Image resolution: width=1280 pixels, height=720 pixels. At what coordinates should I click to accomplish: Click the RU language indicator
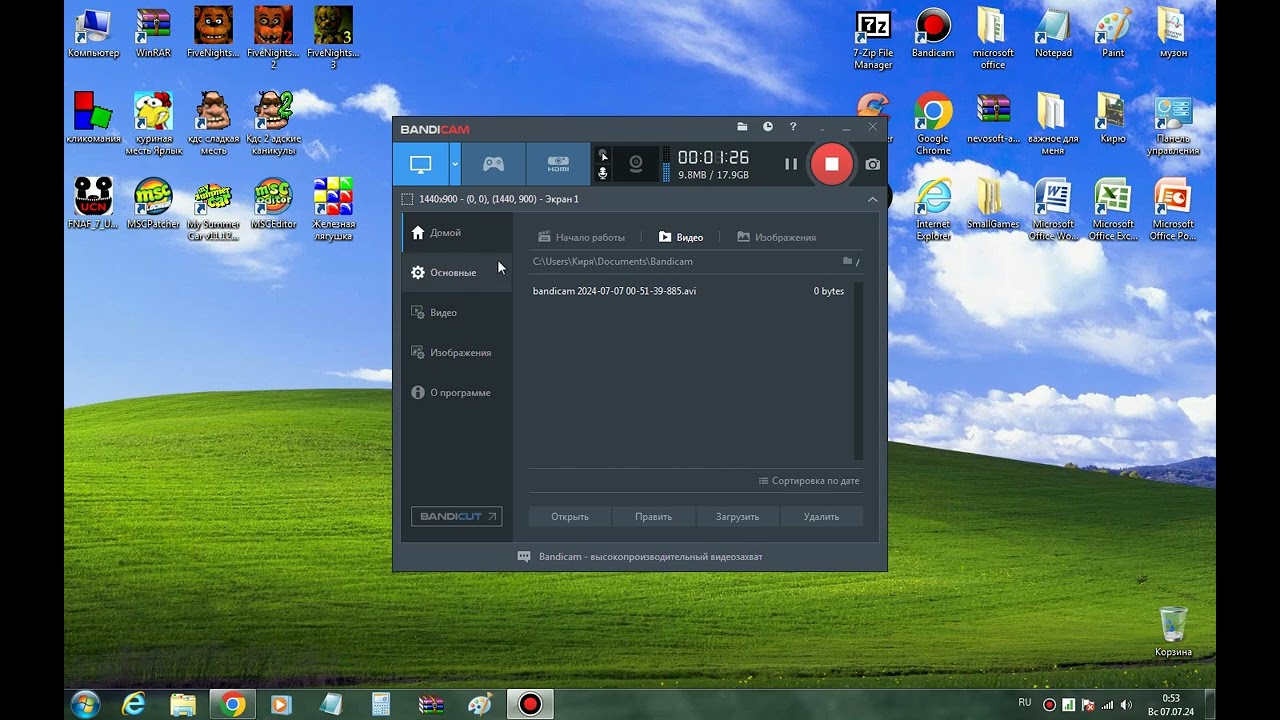pyautogui.click(x=1025, y=703)
